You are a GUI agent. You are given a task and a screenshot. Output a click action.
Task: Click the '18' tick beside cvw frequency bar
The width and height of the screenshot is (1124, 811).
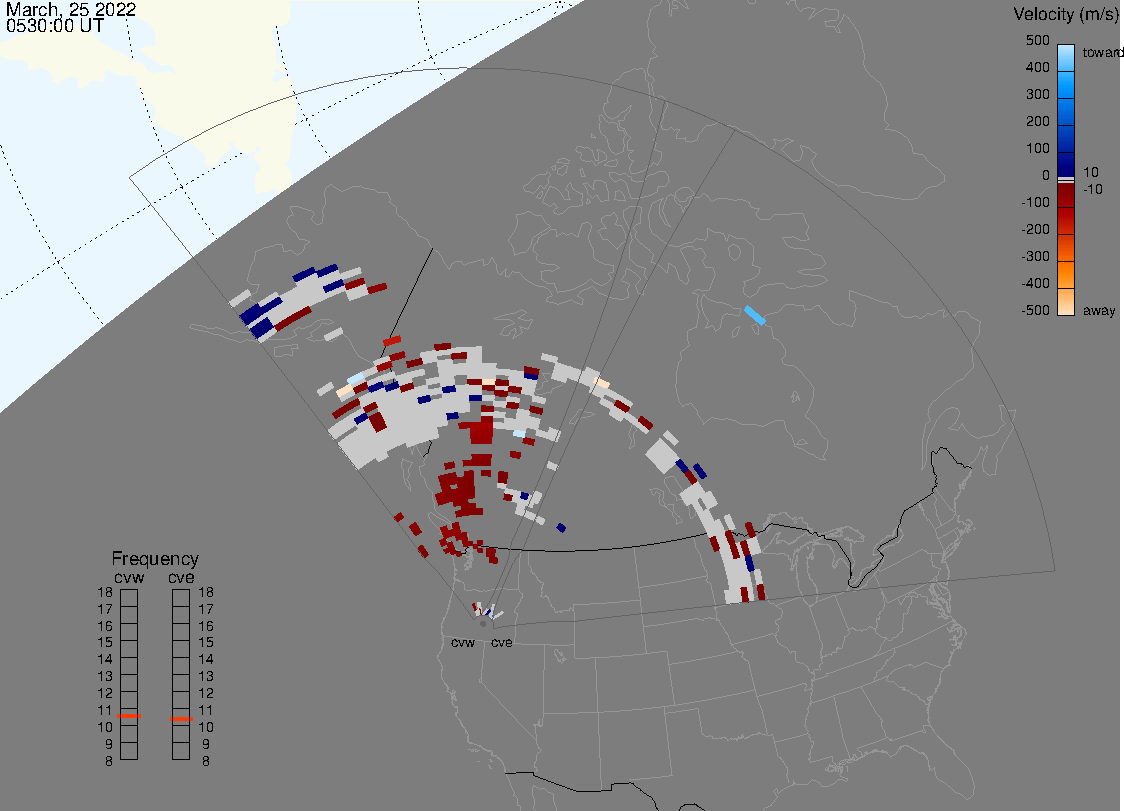click(105, 592)
